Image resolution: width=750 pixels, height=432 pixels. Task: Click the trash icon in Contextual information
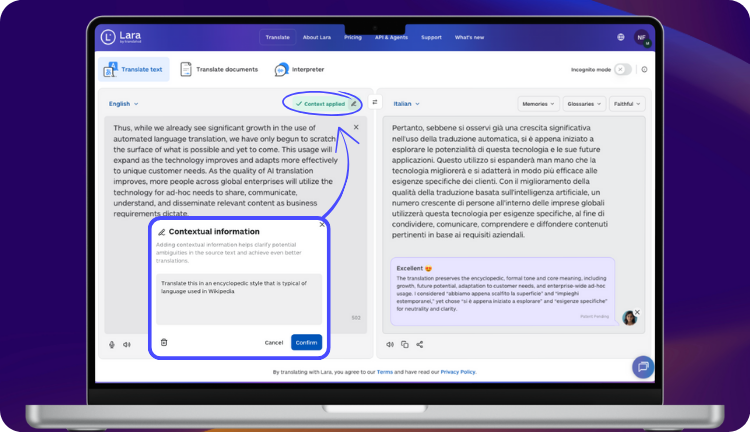click(164, 342)
